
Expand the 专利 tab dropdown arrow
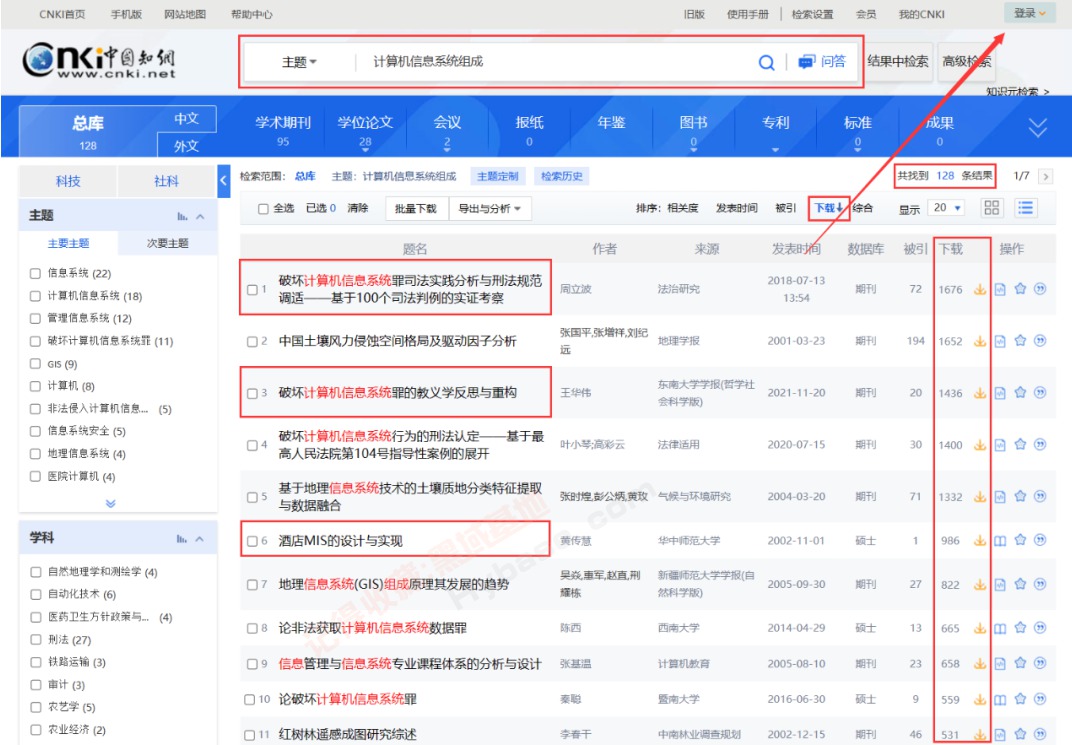coord(775,149)
